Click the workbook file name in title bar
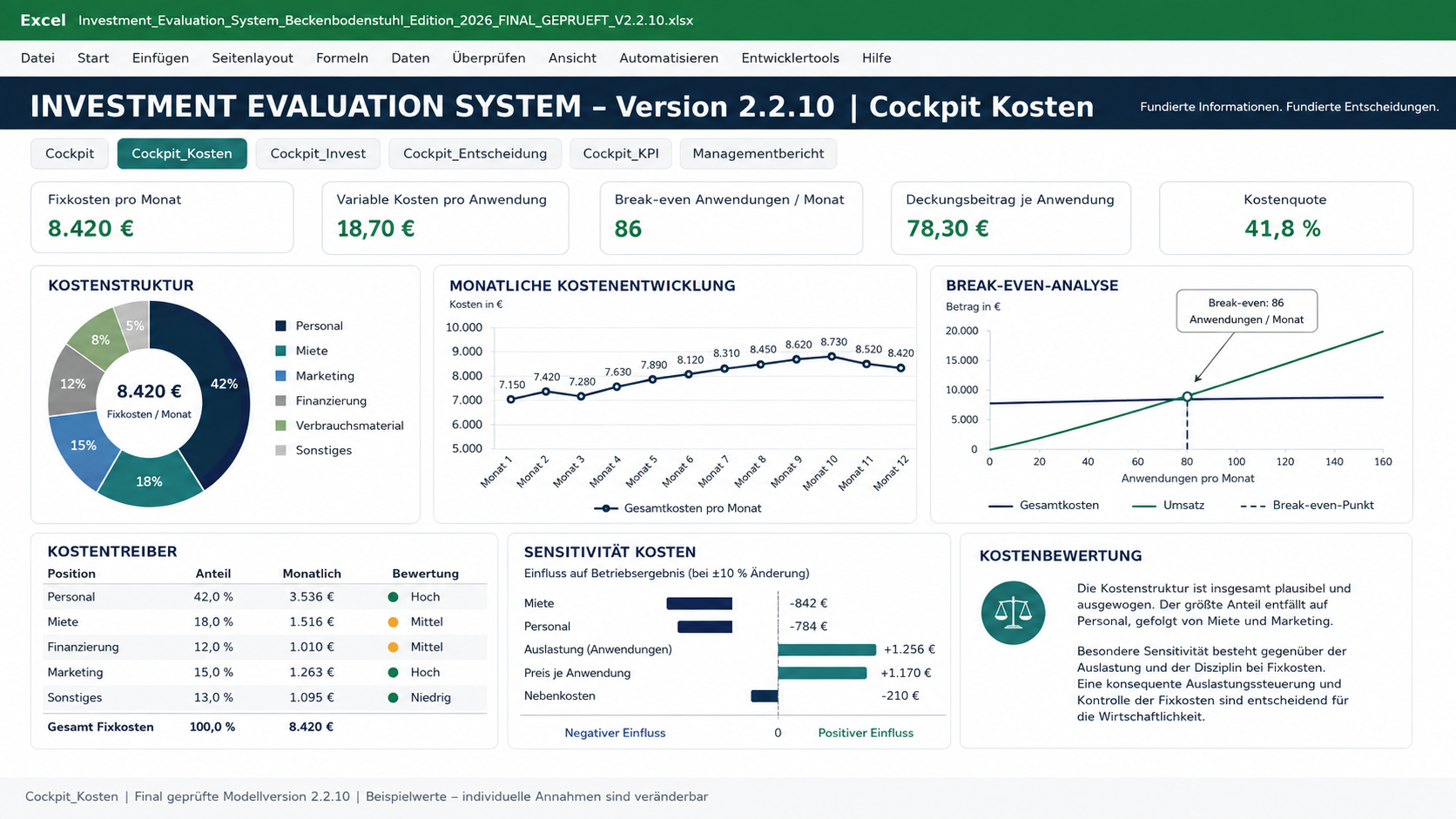The image size is (1456, 819). pyautogui.click(x=386, y=20)
